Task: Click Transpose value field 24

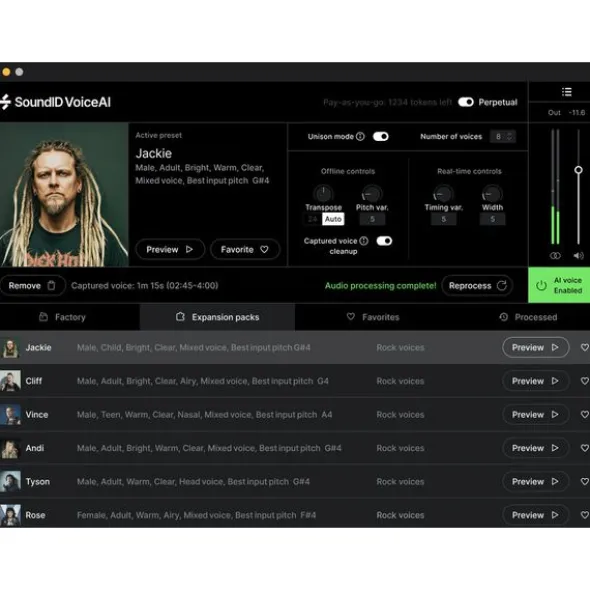Action: [x=313, y=219]
